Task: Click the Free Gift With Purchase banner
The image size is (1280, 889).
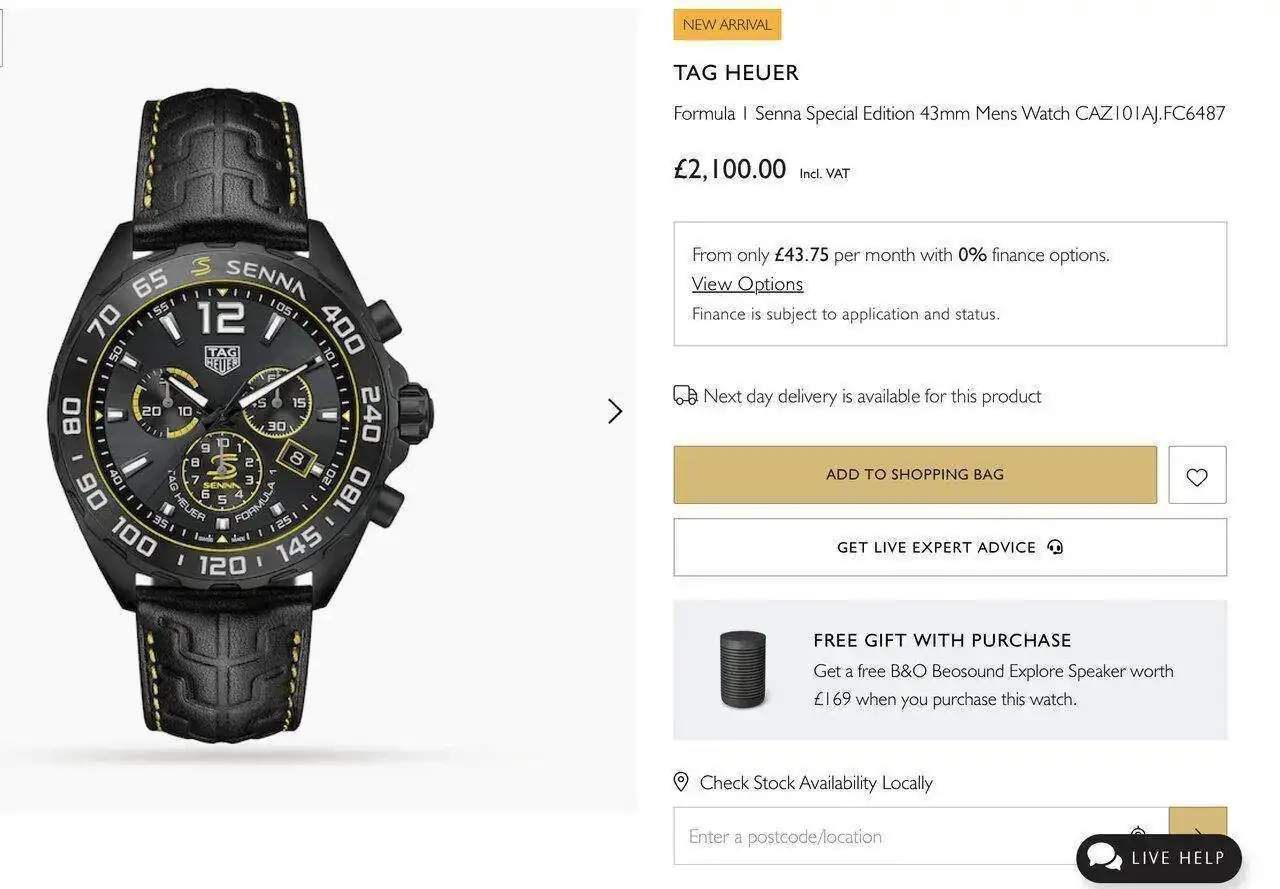Action: [x=950, y=670]
